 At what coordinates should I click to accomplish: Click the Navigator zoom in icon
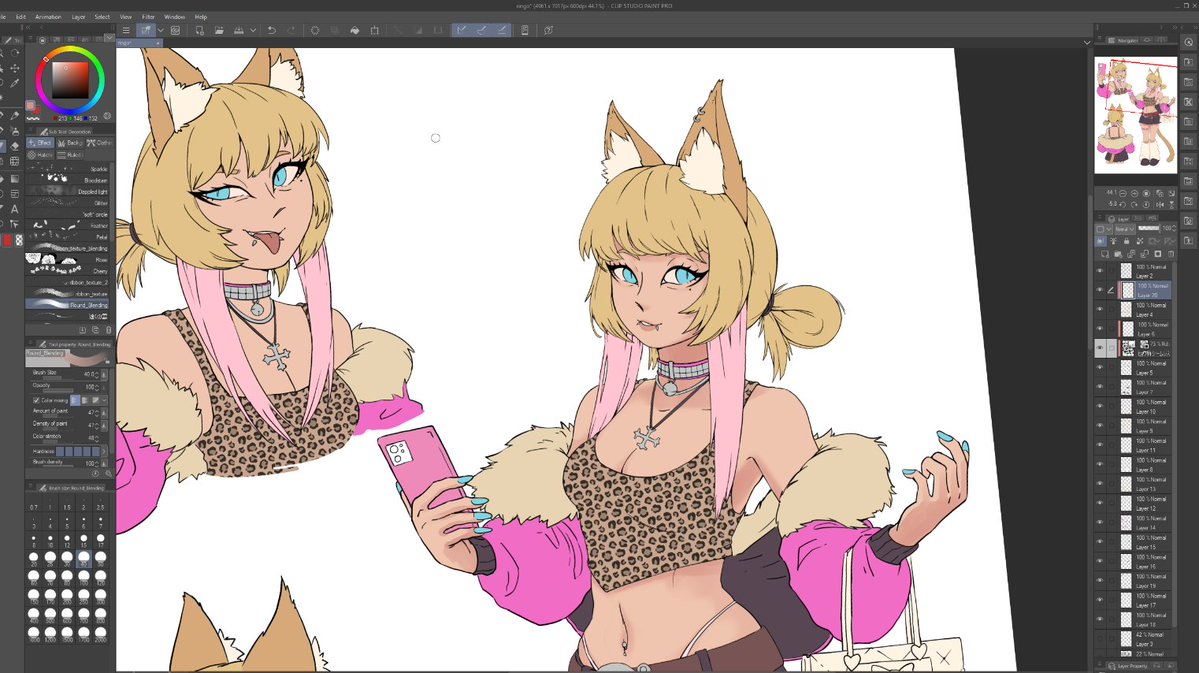click(1135, 193)
